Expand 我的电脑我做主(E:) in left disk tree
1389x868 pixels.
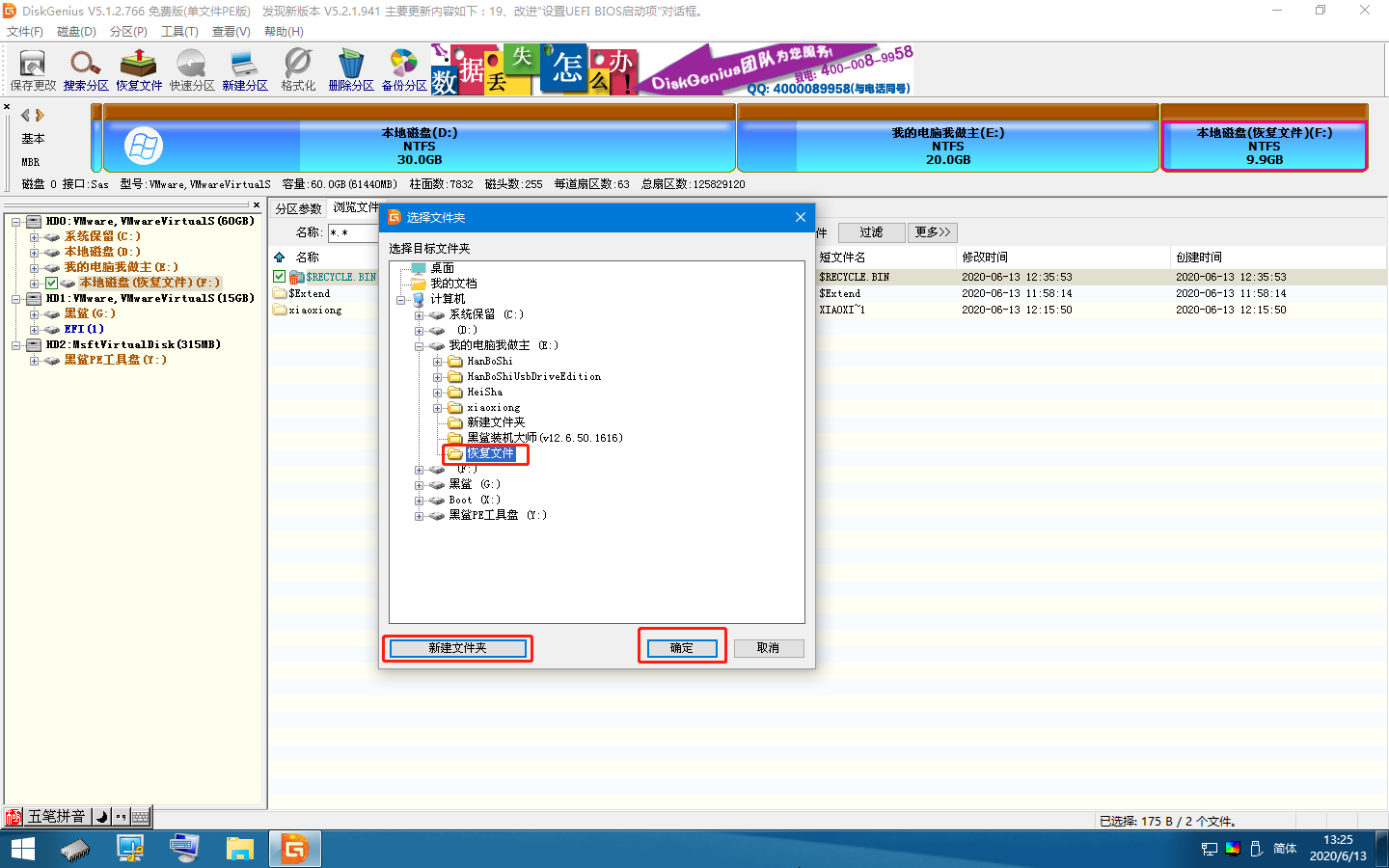[35, 268]
